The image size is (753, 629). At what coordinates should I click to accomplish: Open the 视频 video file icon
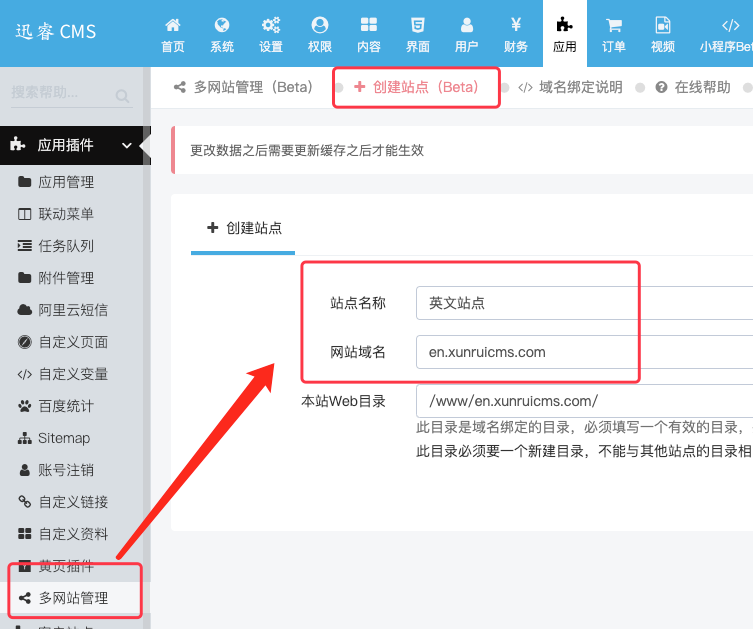click(663, 24)
